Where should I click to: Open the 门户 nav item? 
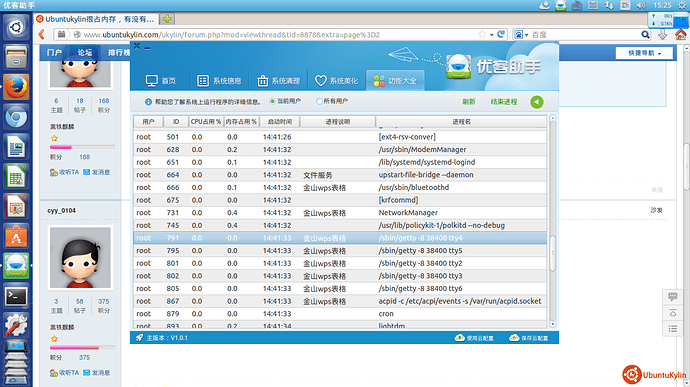(x=54, y=52)
